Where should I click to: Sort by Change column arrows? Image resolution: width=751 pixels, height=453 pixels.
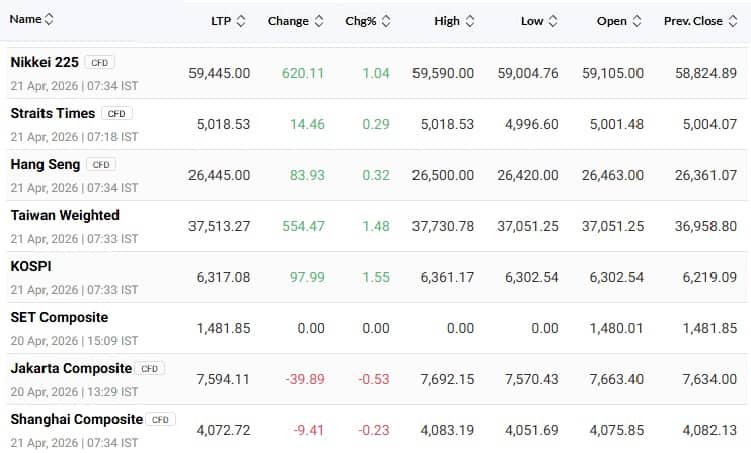click(x=319, y=21)
